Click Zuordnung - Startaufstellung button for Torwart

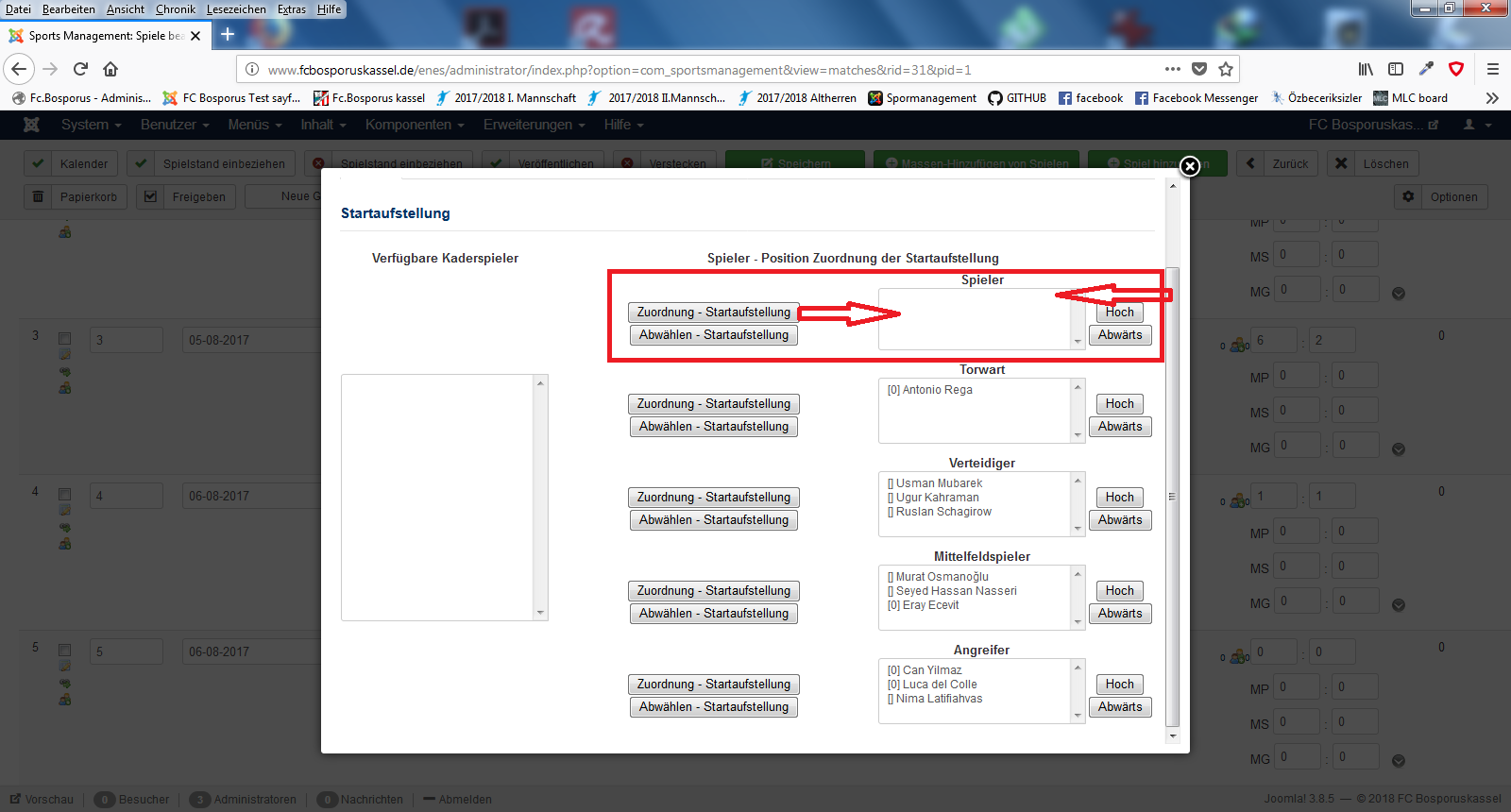click(x=713, y=404)
